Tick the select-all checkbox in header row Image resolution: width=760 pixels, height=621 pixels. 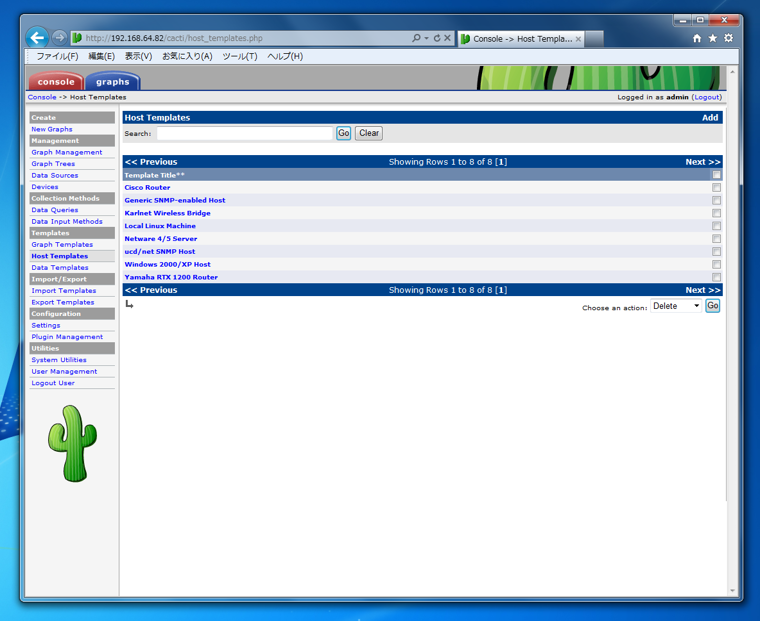[716, 175]
